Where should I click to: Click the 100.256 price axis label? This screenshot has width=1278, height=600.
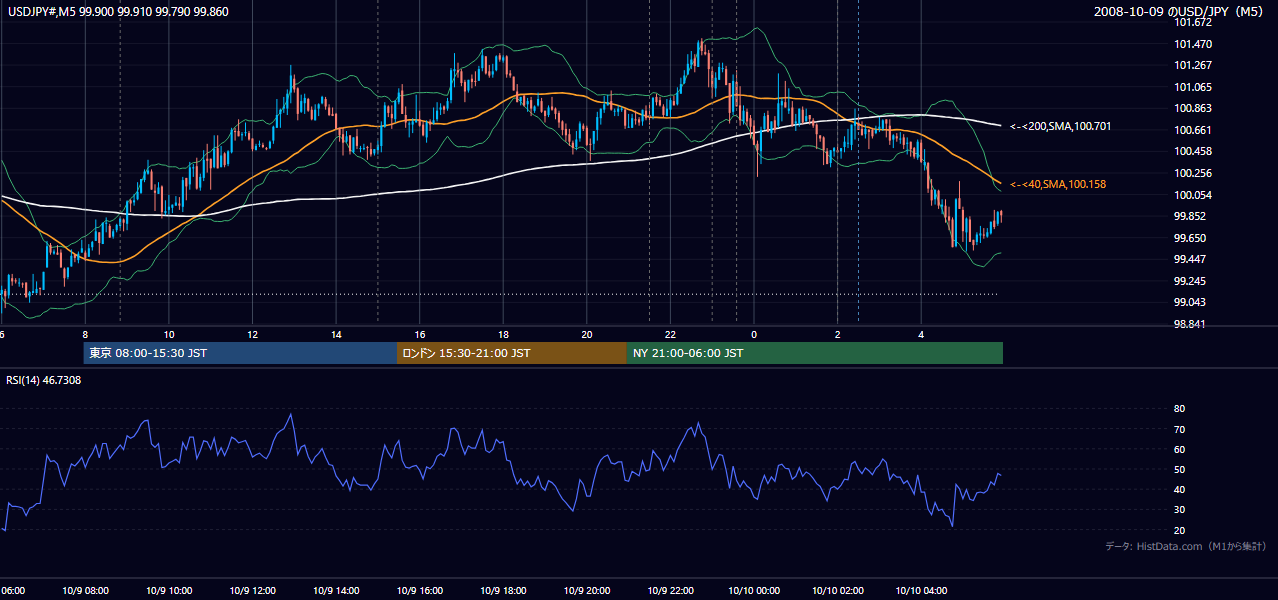click(x=1194, y=174)
